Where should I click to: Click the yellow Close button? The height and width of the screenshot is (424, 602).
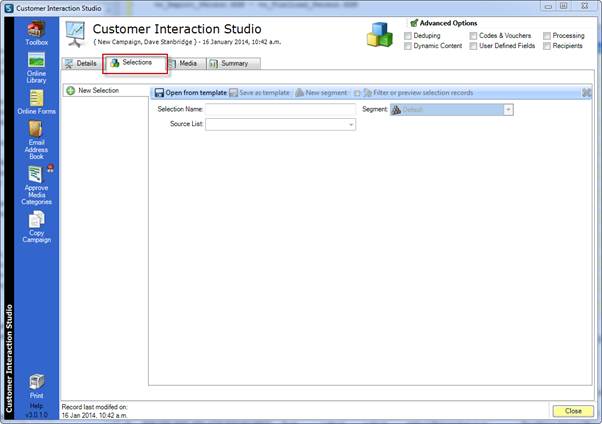pyautogui.click(x=573, y=411)
